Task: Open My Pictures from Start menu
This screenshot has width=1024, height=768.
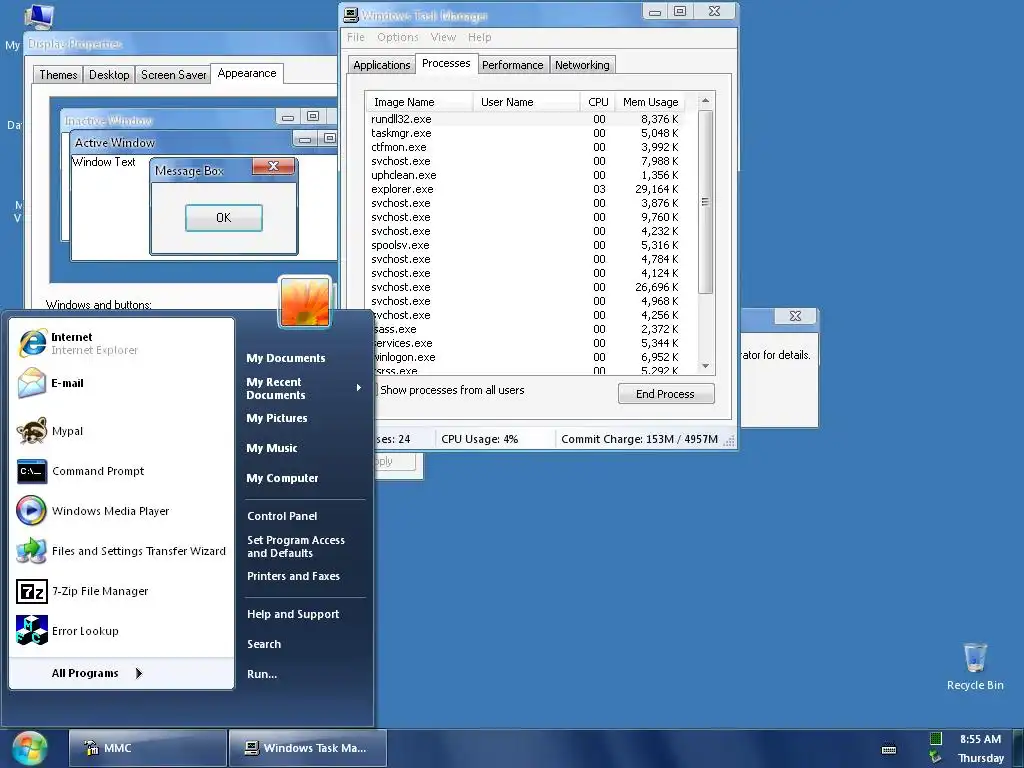Action: 277,418
